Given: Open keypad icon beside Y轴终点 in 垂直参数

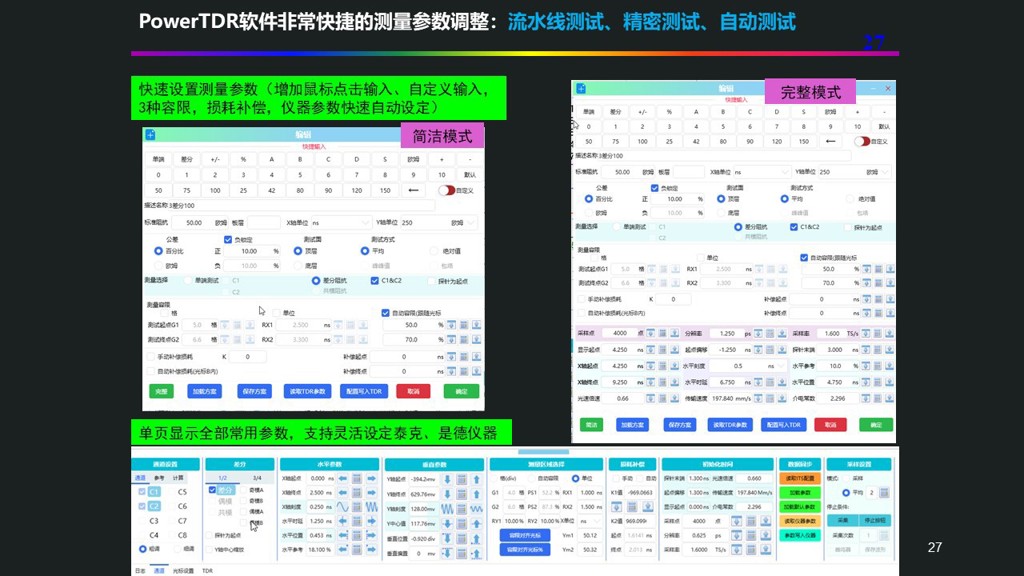Looking at the screenshot, I should click(x=462, y=494).
